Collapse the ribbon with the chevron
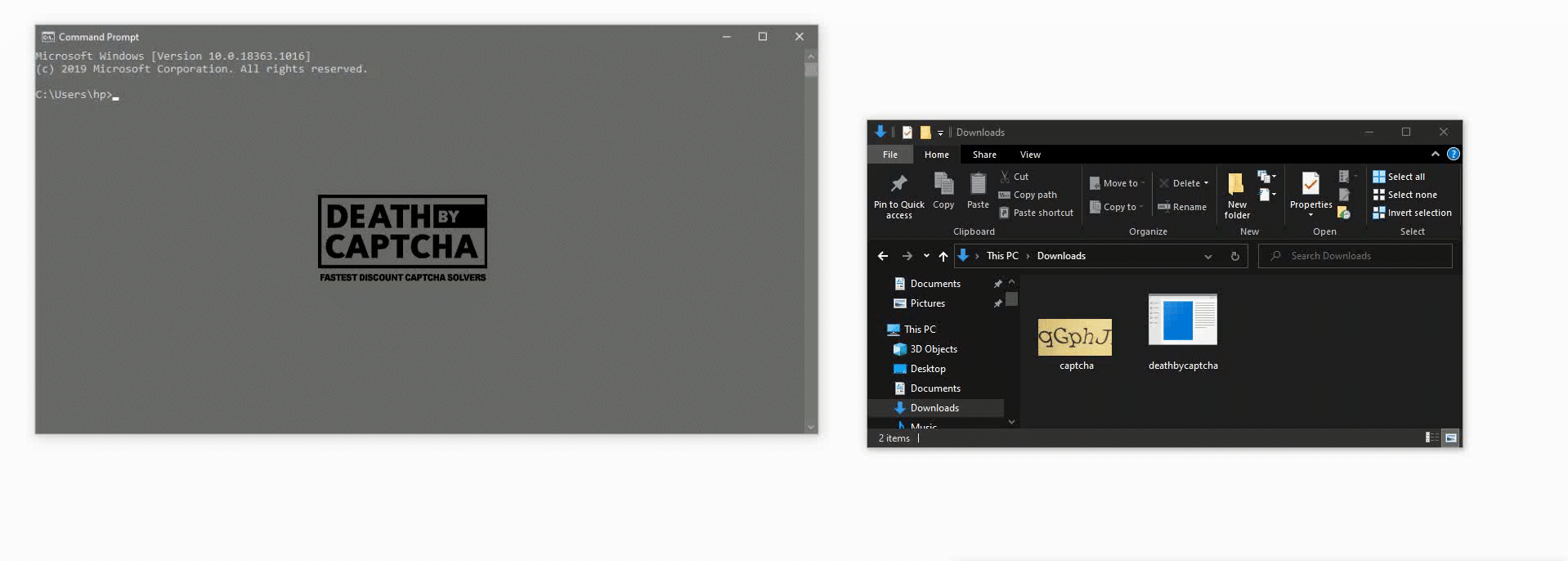Image resolution: width=1568 pixels, height=561 pixels. pos(1435,155)
